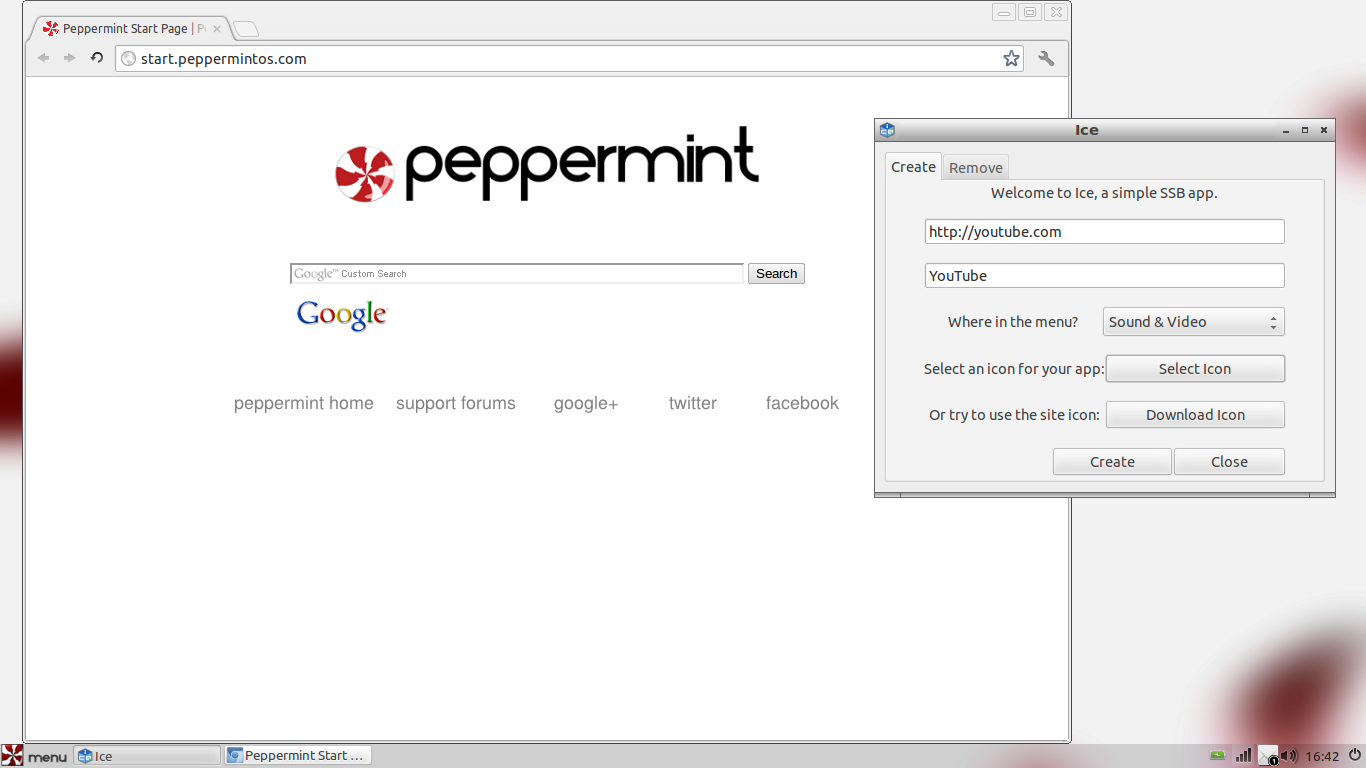Open the peppermint home link
Viewport: 1366px width, 768px height.
tap(304, 403)
